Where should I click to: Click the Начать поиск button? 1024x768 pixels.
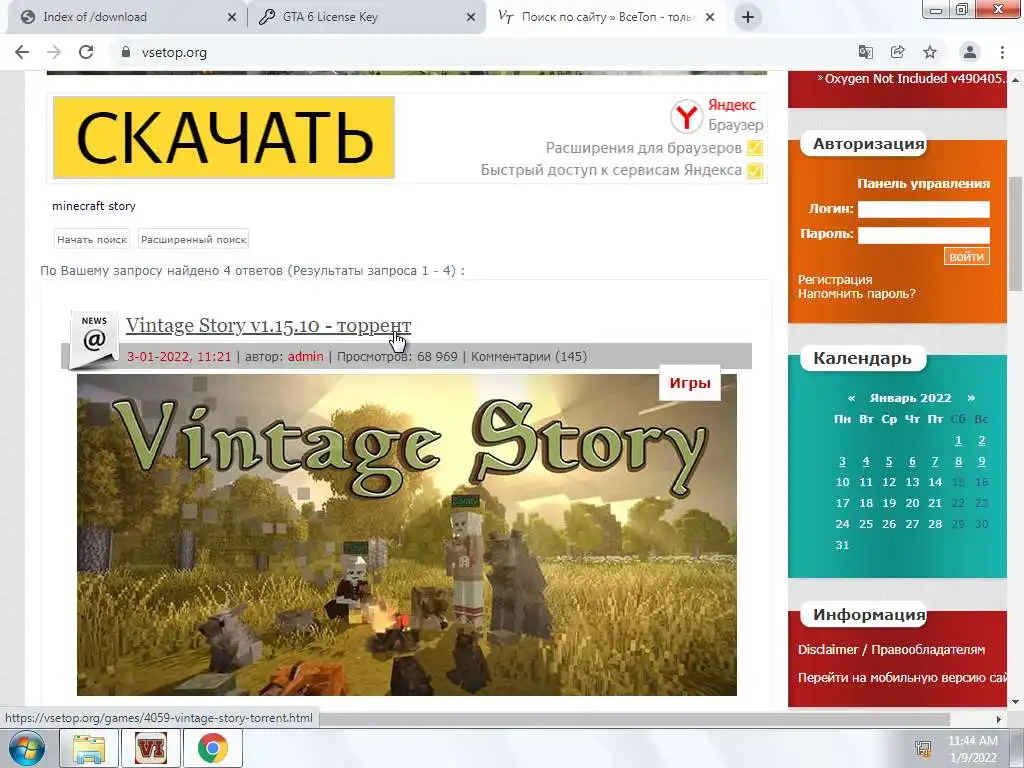pyautogui.click(x=92, y=239)
